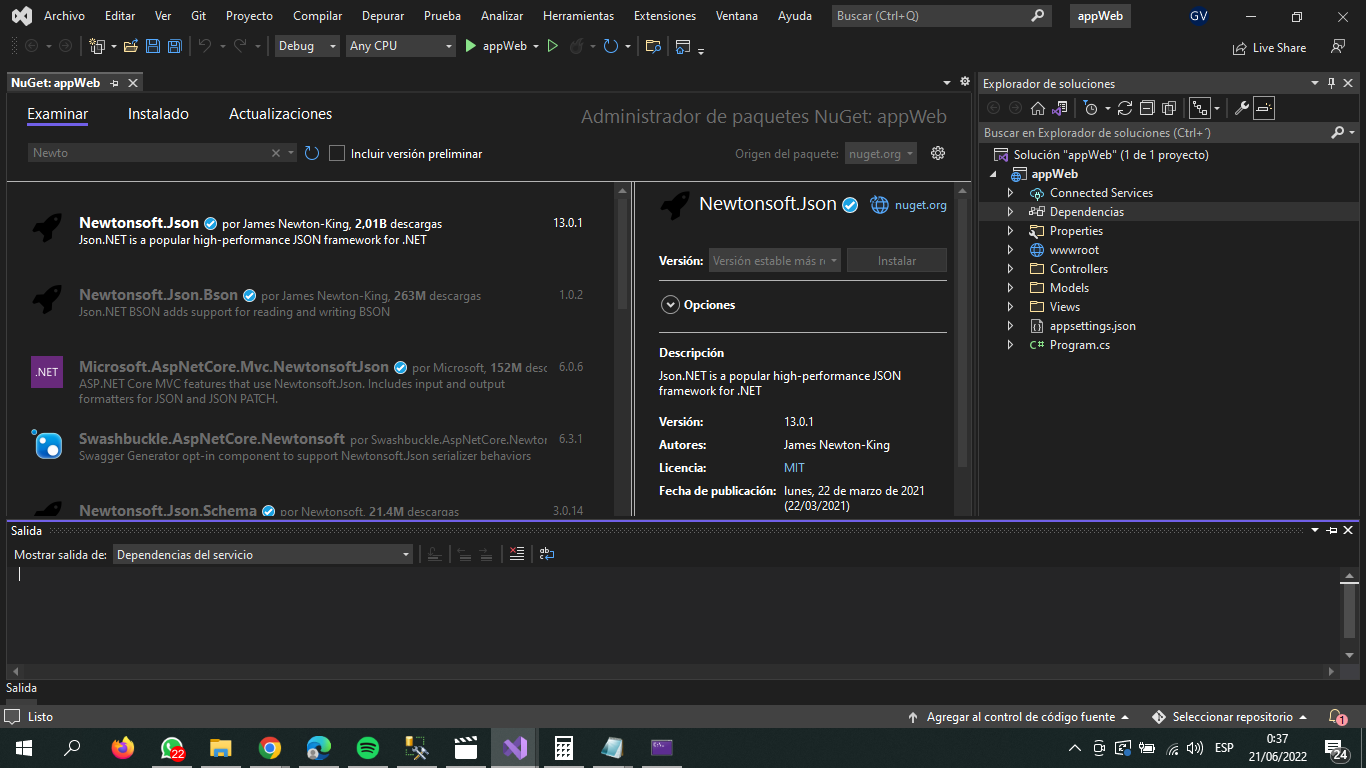
Task: Click Seleccionar repositorio in status bar
Action: (x=1230, y=717)
